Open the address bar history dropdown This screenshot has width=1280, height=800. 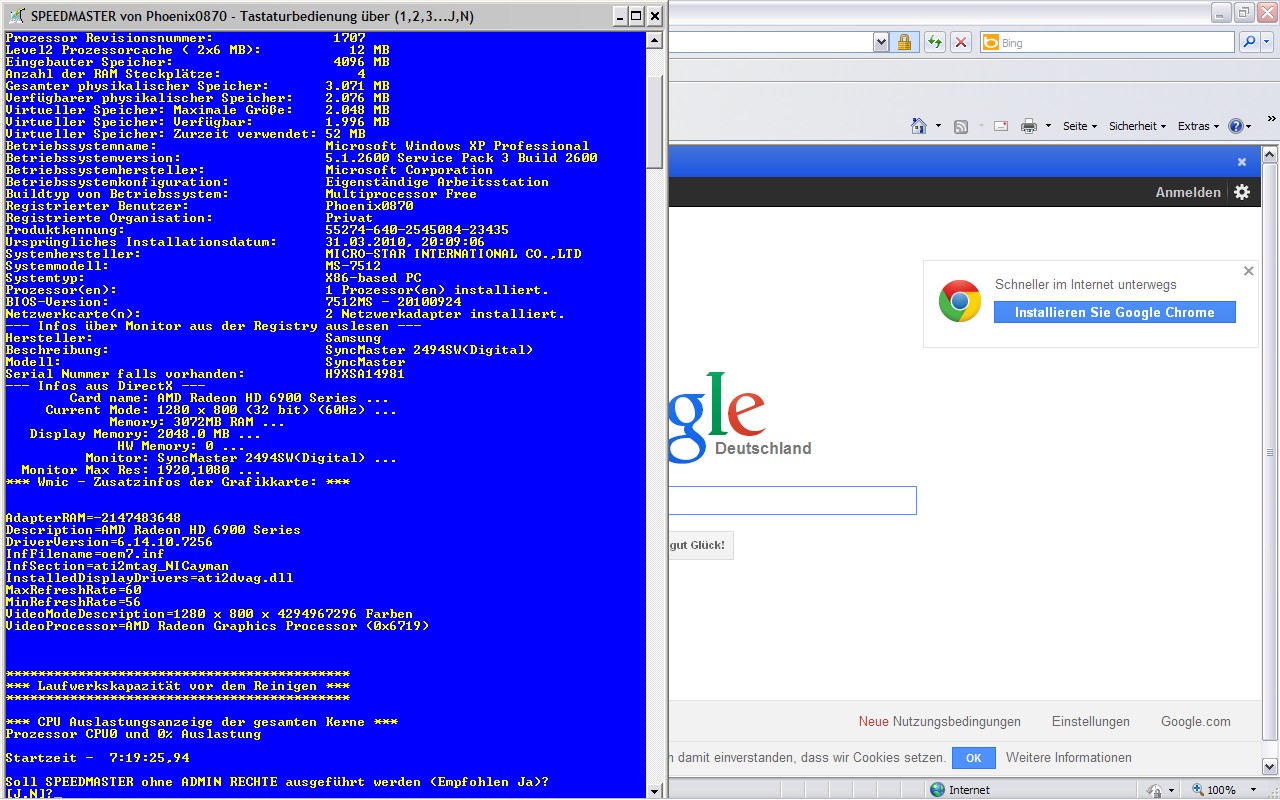(881, 42)
